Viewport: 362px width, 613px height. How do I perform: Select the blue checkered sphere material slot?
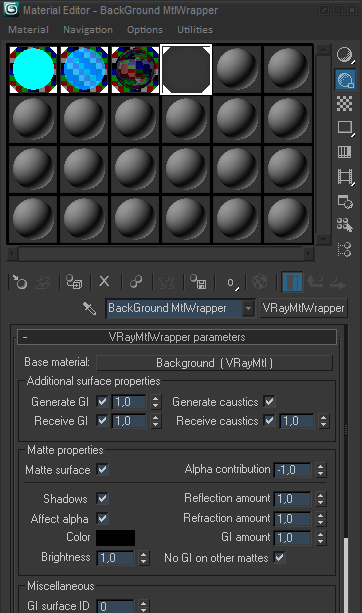click(84, 69)
